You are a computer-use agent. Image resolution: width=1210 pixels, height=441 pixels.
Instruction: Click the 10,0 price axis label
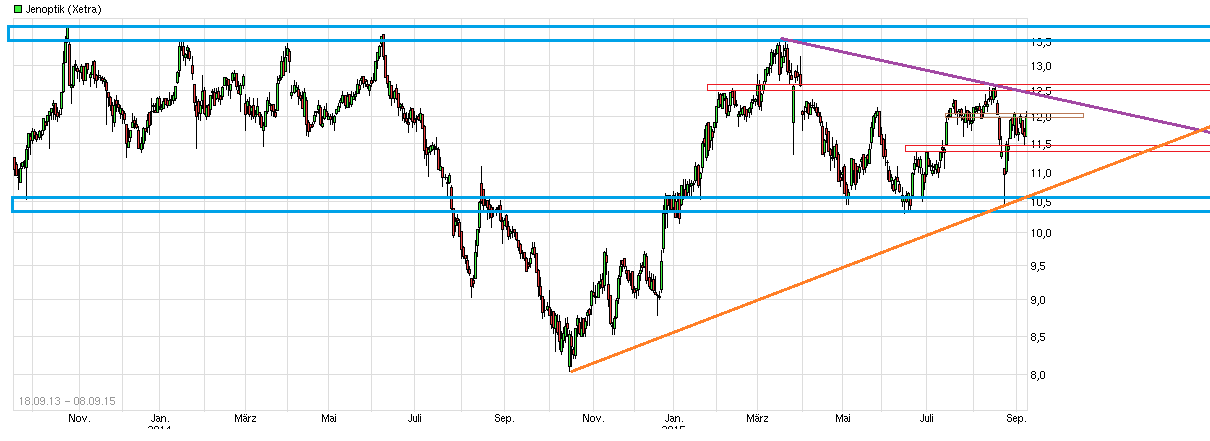click(1040, 233)
